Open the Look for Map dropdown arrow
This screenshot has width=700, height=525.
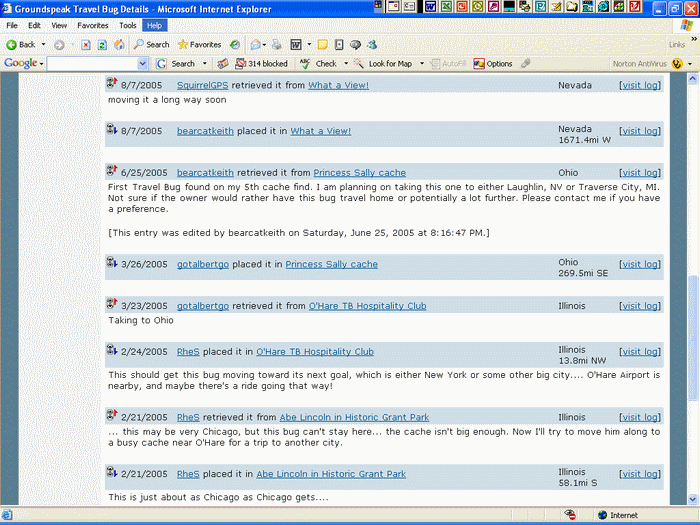click(422, 64)
